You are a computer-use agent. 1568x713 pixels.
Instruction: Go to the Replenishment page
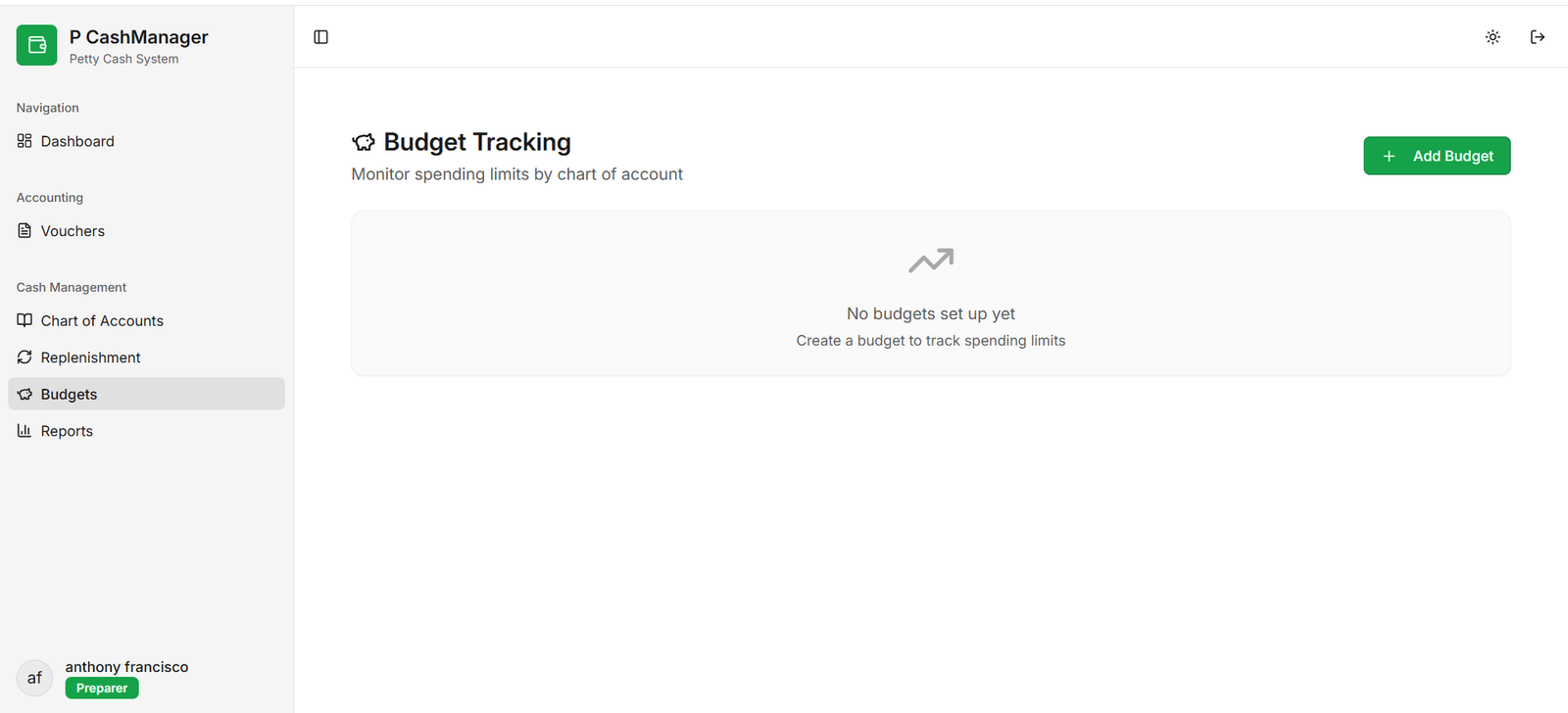click(x=90, y=357)
